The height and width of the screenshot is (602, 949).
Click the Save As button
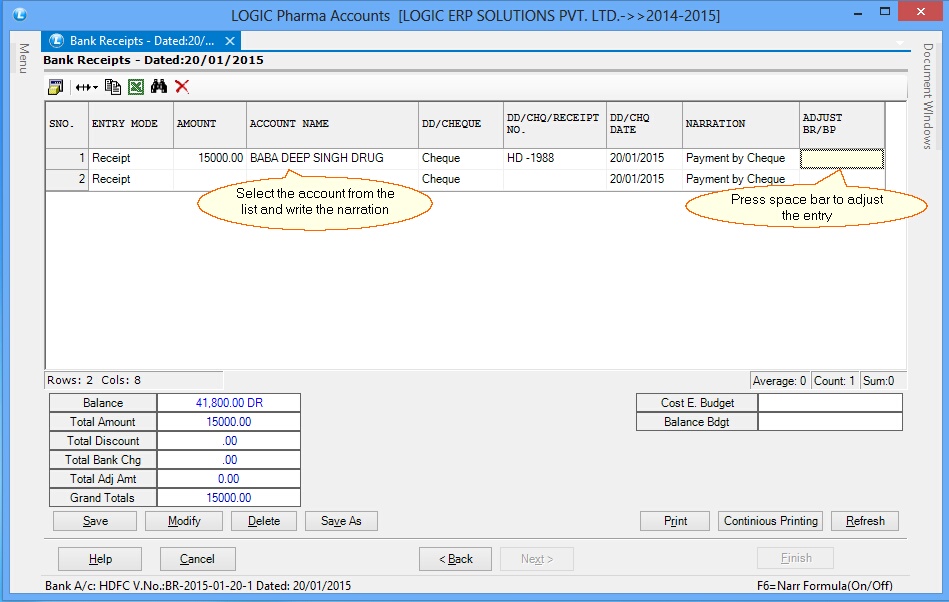pyautogui.click(x=341, y=521)
